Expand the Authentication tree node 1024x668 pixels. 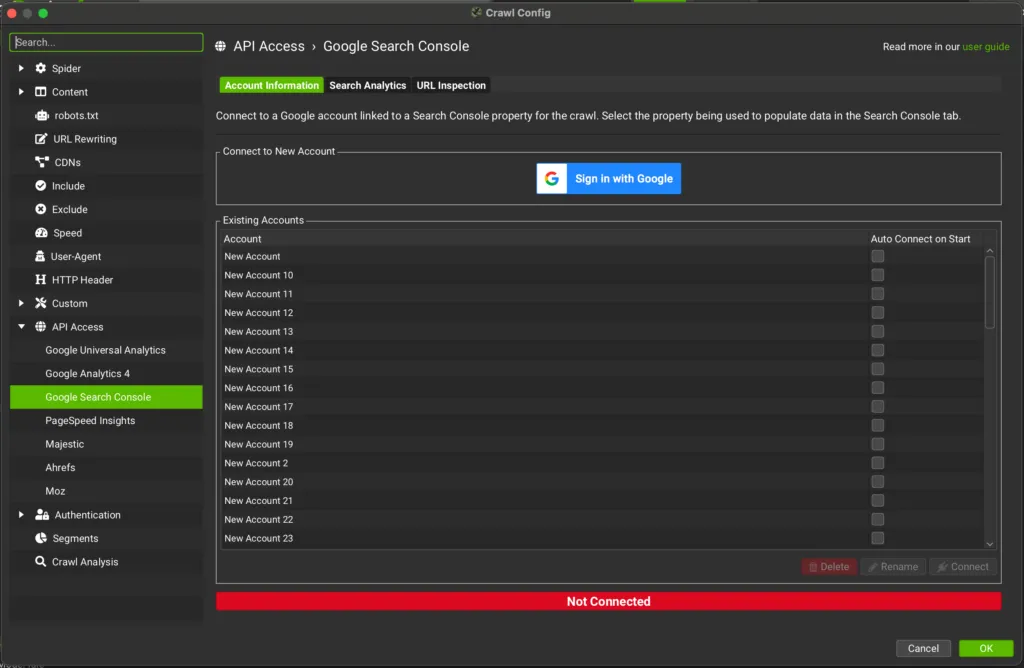[x=21, y=515]
